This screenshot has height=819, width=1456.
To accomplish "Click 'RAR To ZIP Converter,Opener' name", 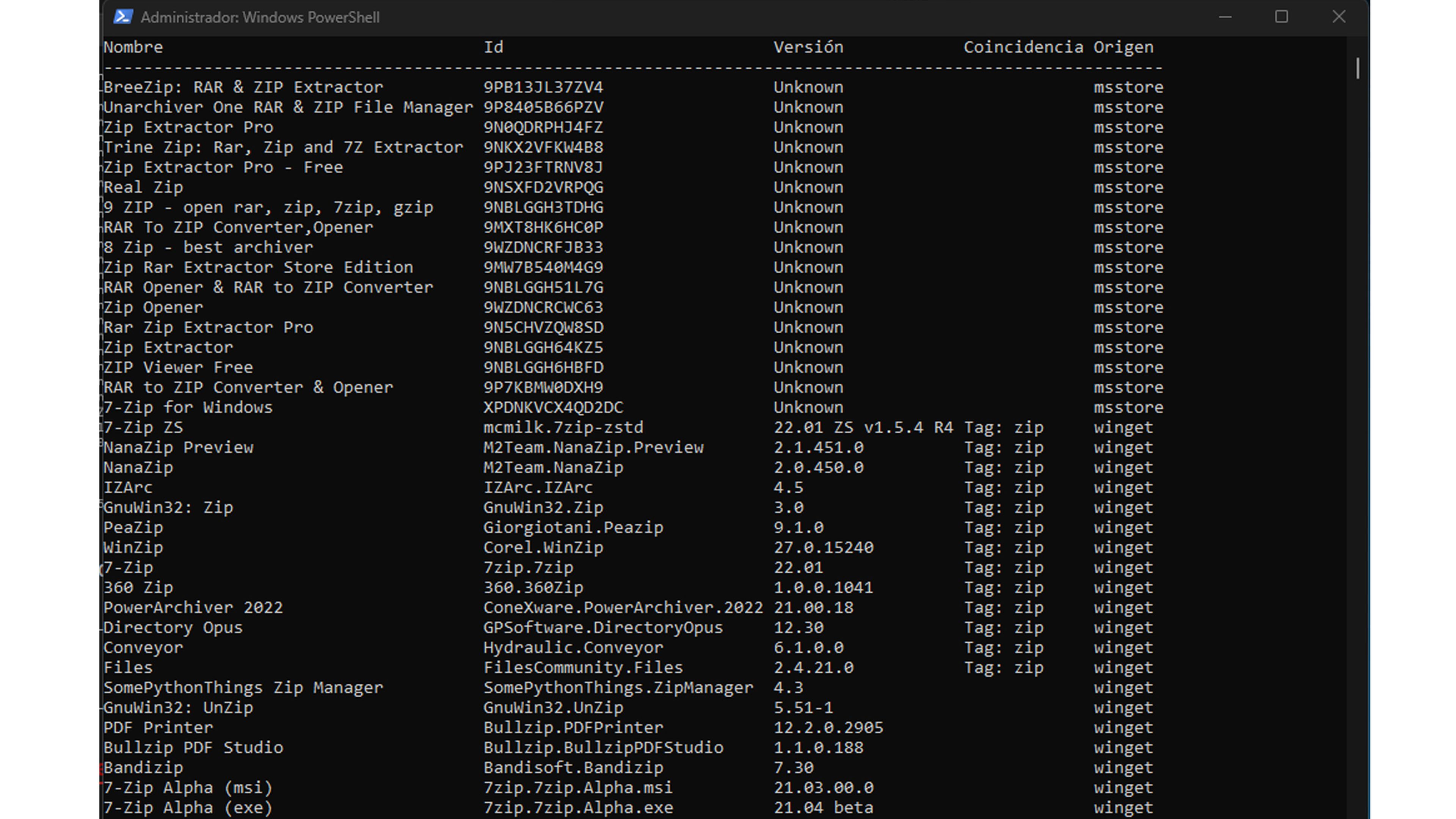I will (x=238, y=228).
